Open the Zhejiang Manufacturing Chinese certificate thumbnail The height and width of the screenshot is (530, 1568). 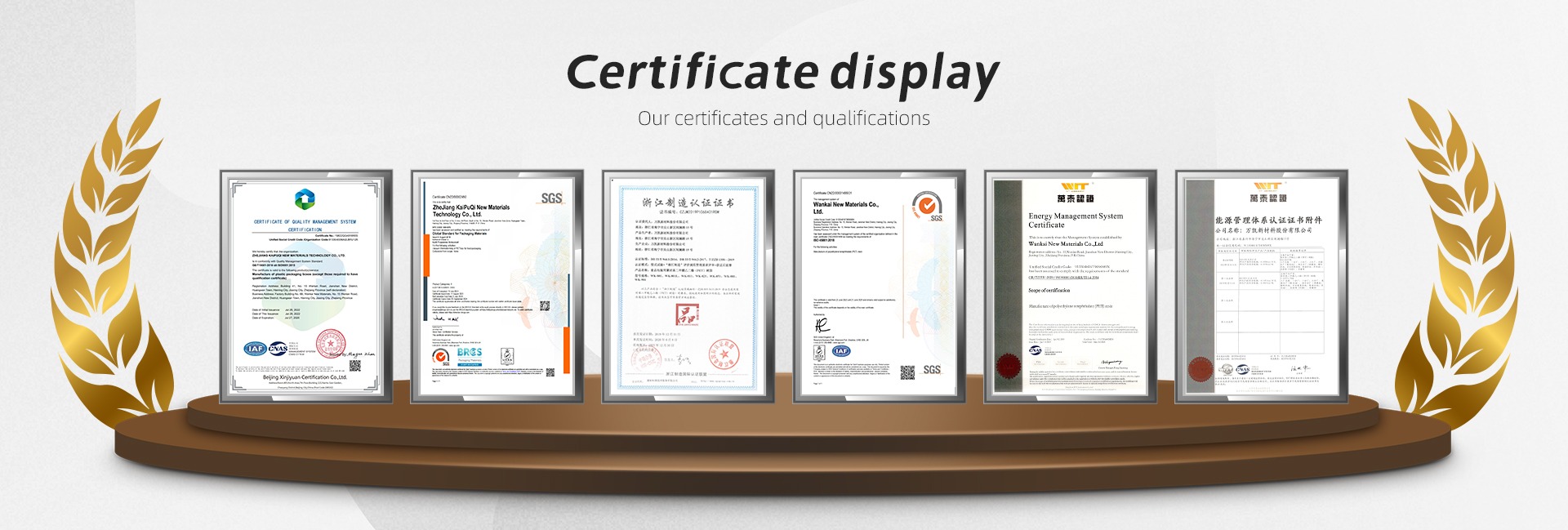click(688, 287)
